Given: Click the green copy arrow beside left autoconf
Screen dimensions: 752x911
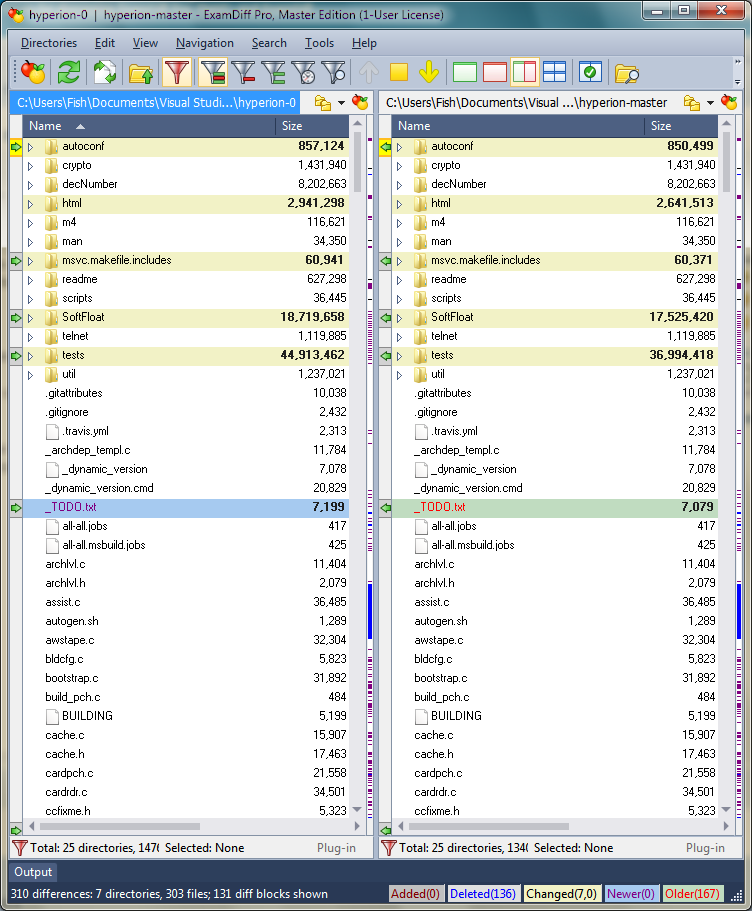Looking at the screenshot, I should (16, 147).
